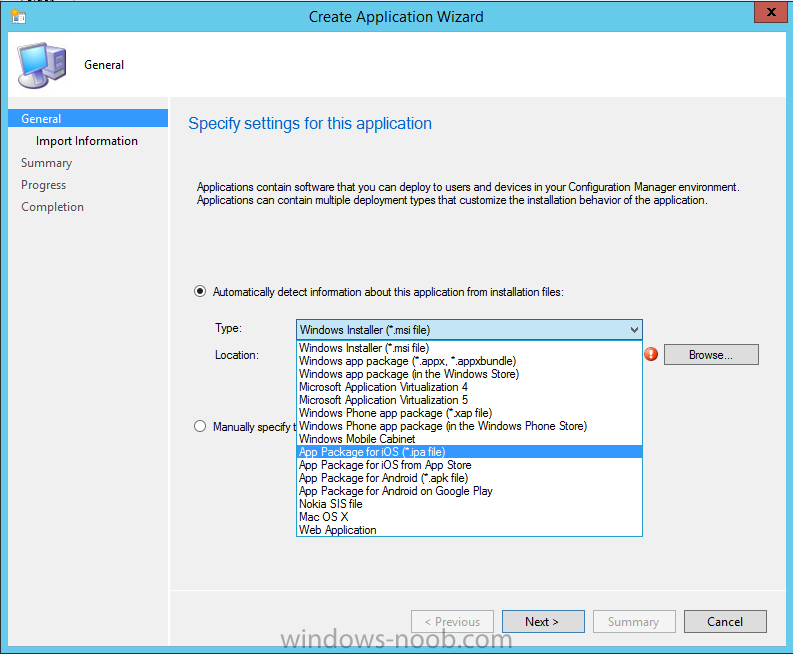Click the Type: label
This screenshot has width=793, height=654.
pos(228,328)
